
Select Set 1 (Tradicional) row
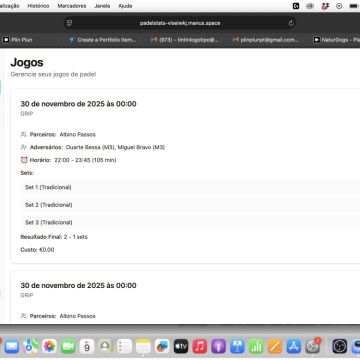[x=190, y=187]
